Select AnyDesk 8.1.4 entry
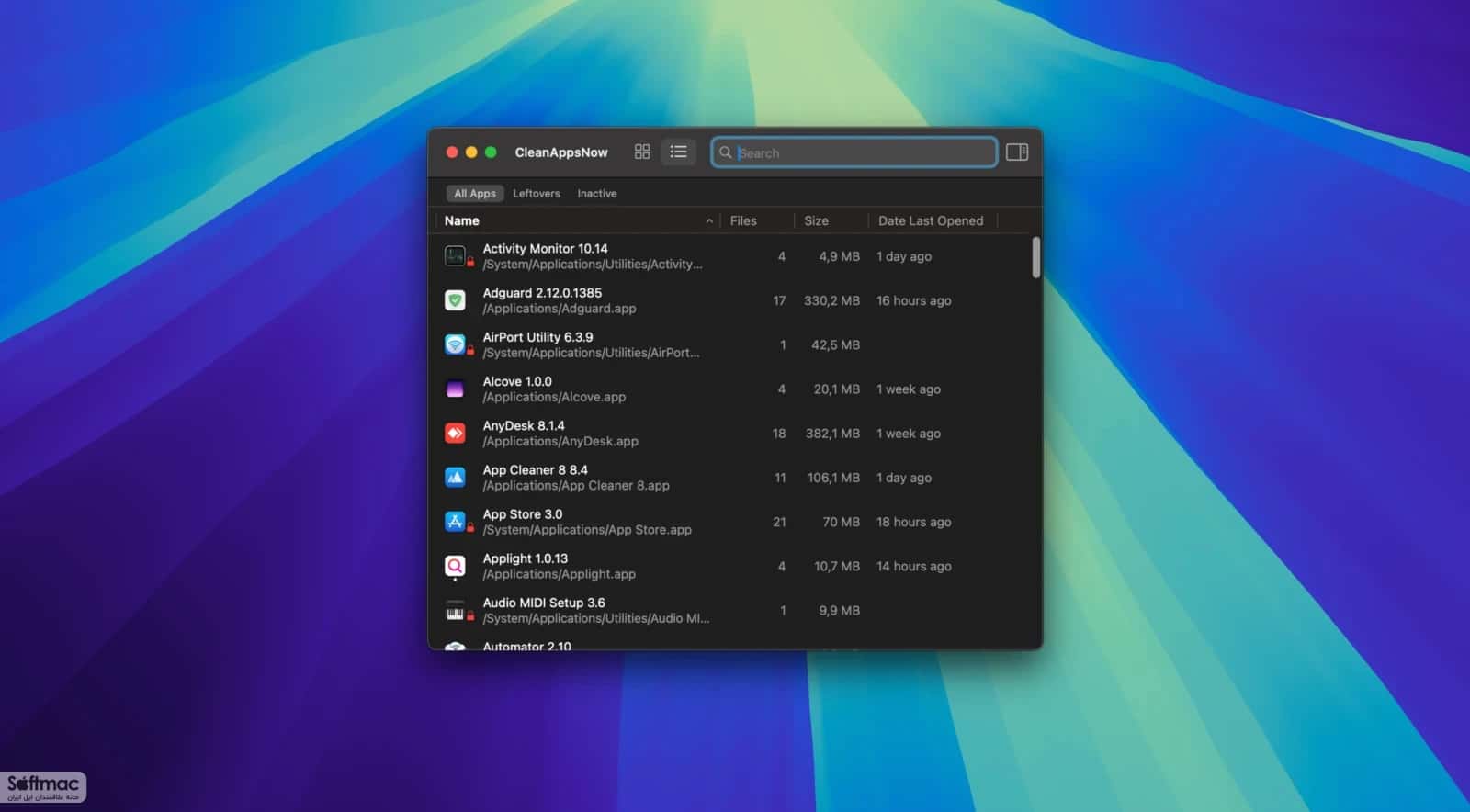The image size is (1470, 812). 524,425
